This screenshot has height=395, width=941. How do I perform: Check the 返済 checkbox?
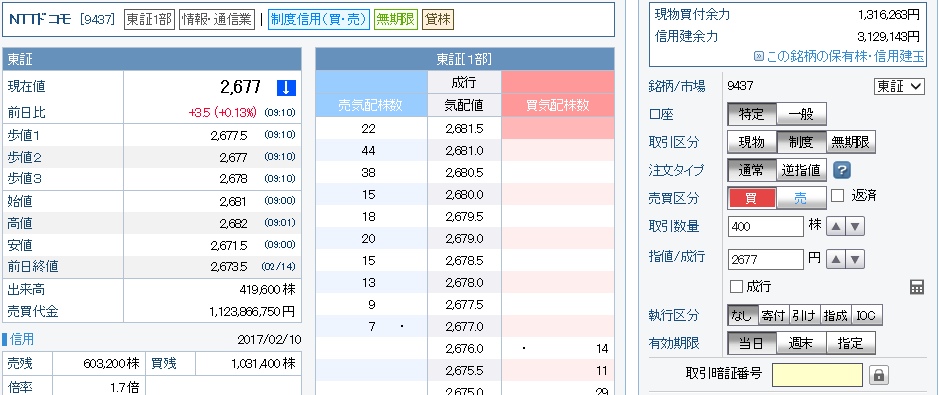(x=838, y=195)
